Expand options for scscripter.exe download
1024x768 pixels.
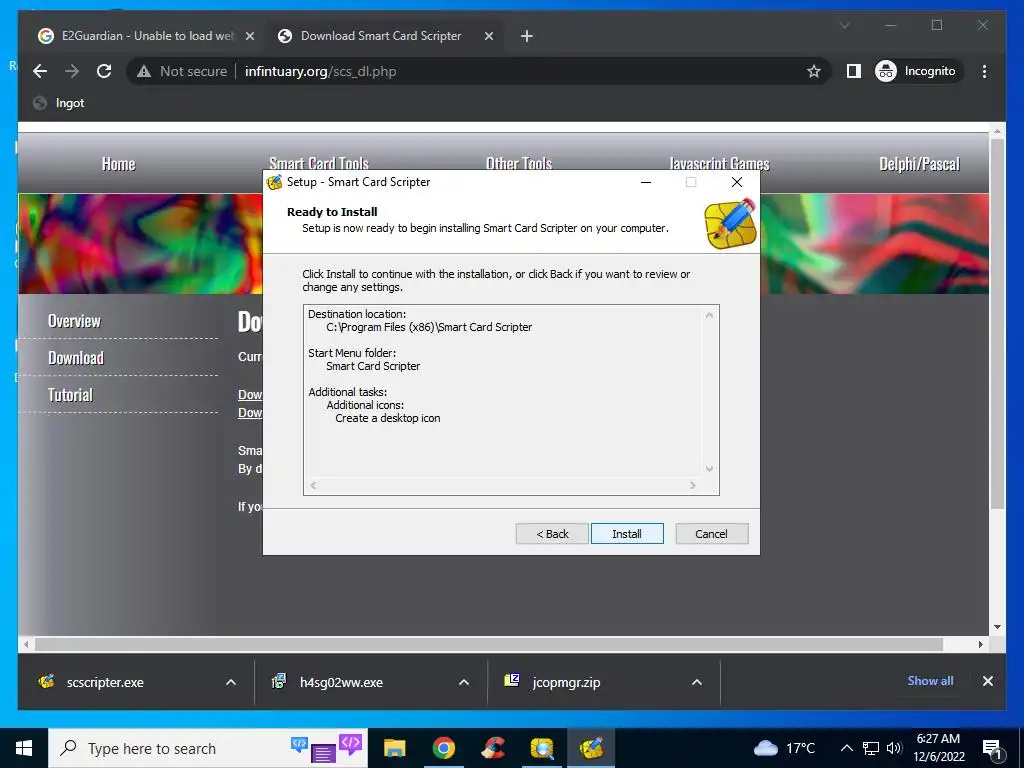pyautogui.click(x=231, y=682)
